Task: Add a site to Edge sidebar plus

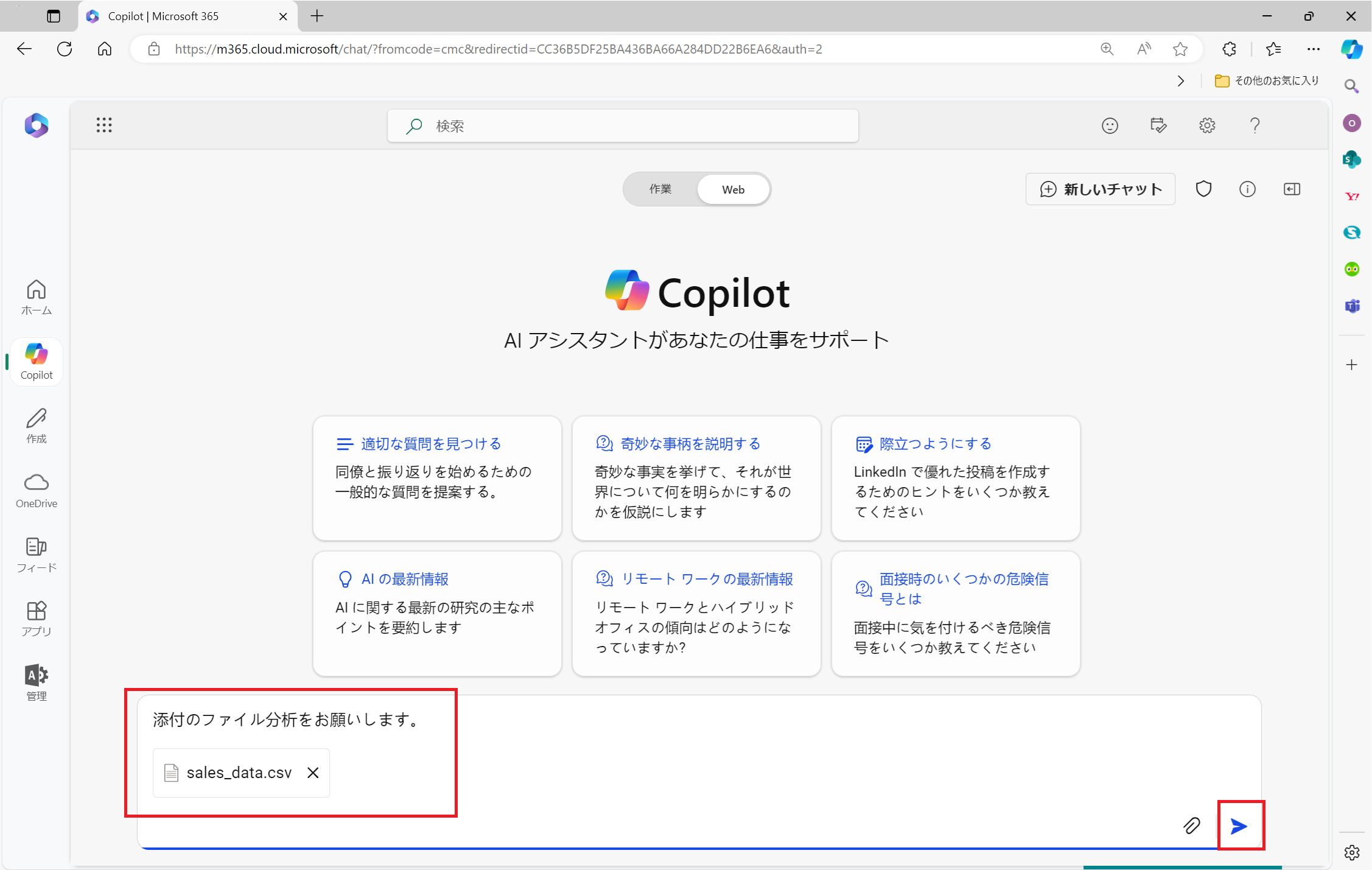Action: point(1352,365)
